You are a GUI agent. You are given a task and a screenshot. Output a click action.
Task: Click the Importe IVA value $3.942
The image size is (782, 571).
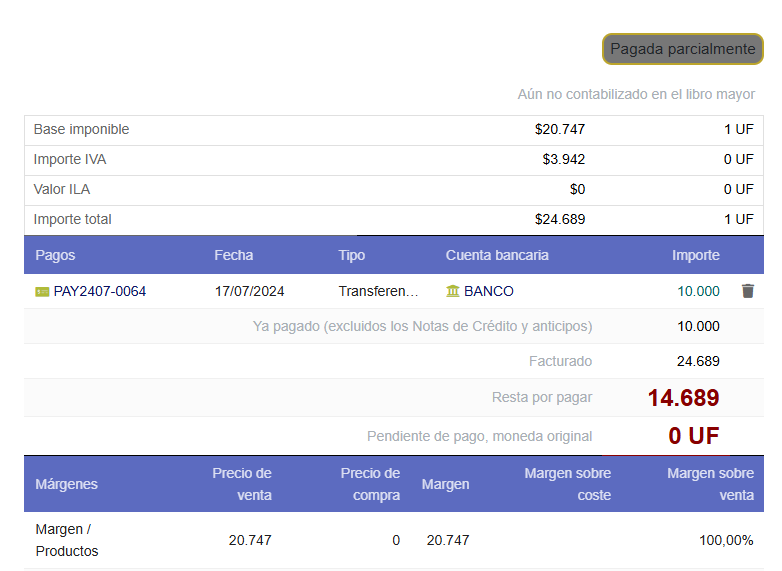[x=564, y=159]
